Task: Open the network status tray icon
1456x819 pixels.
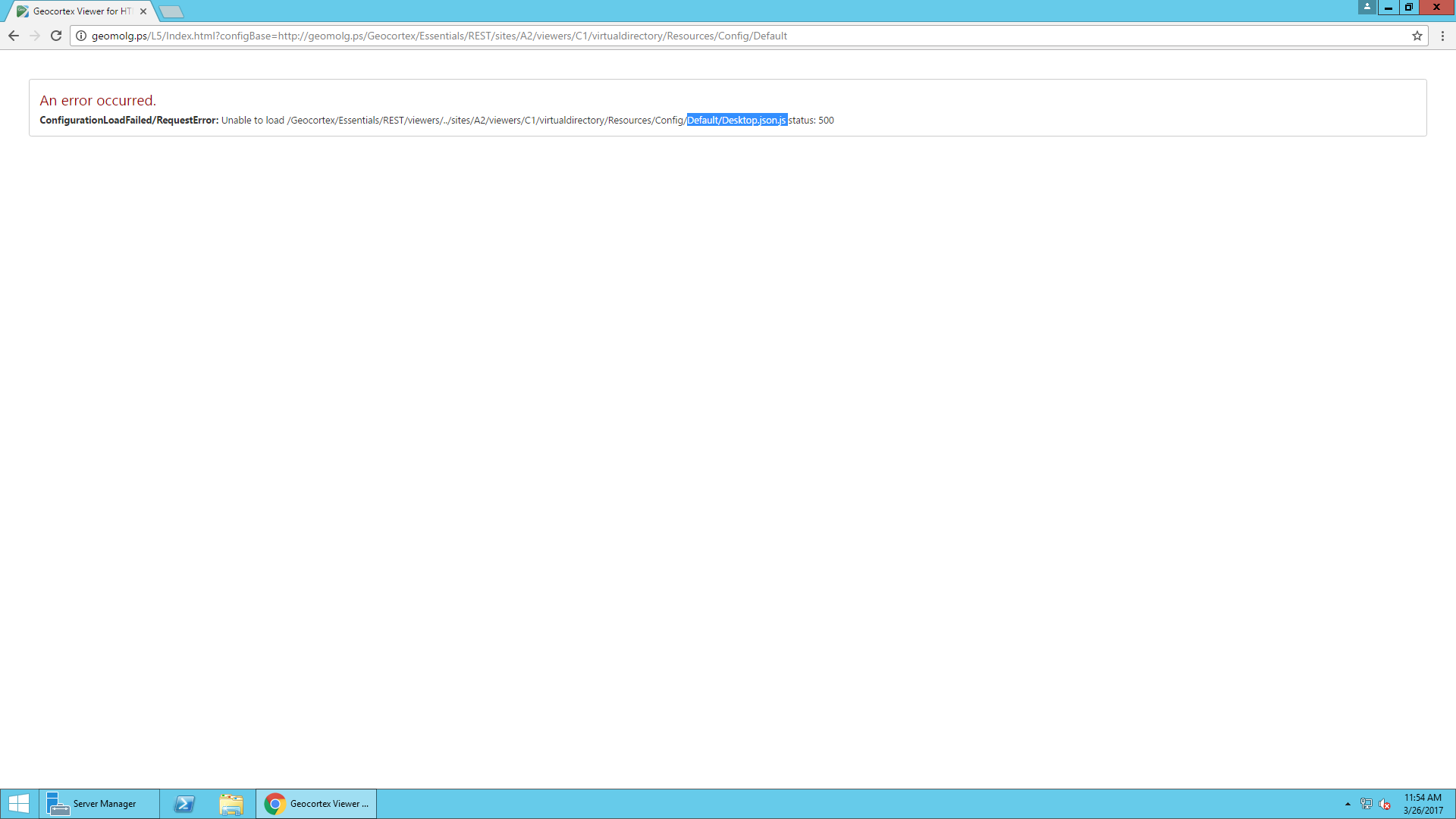Action: point(1367,804)
